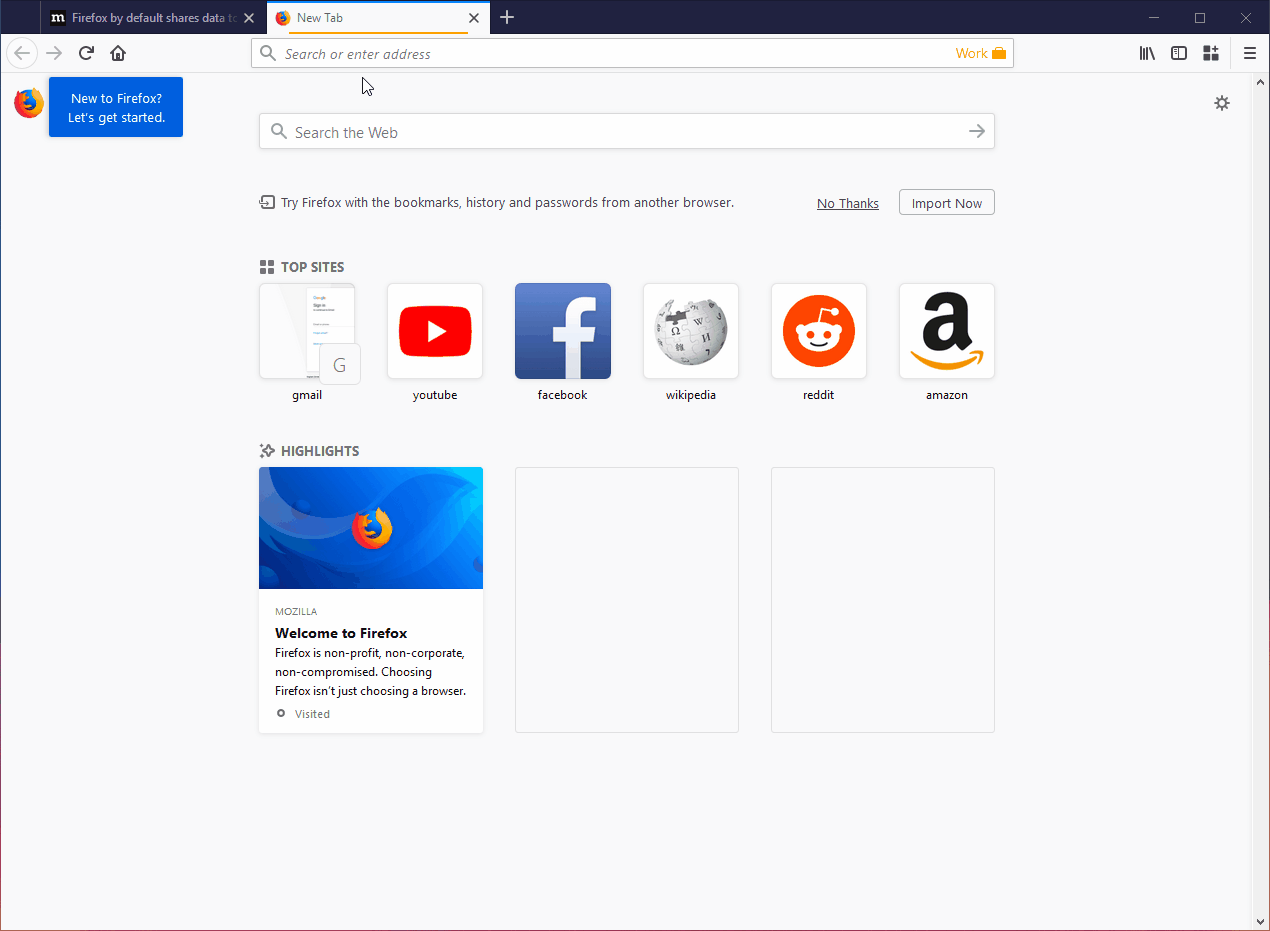The image size is (1270, 931).
Task: Click the forward navigation arrow
Action: (53, 53)
